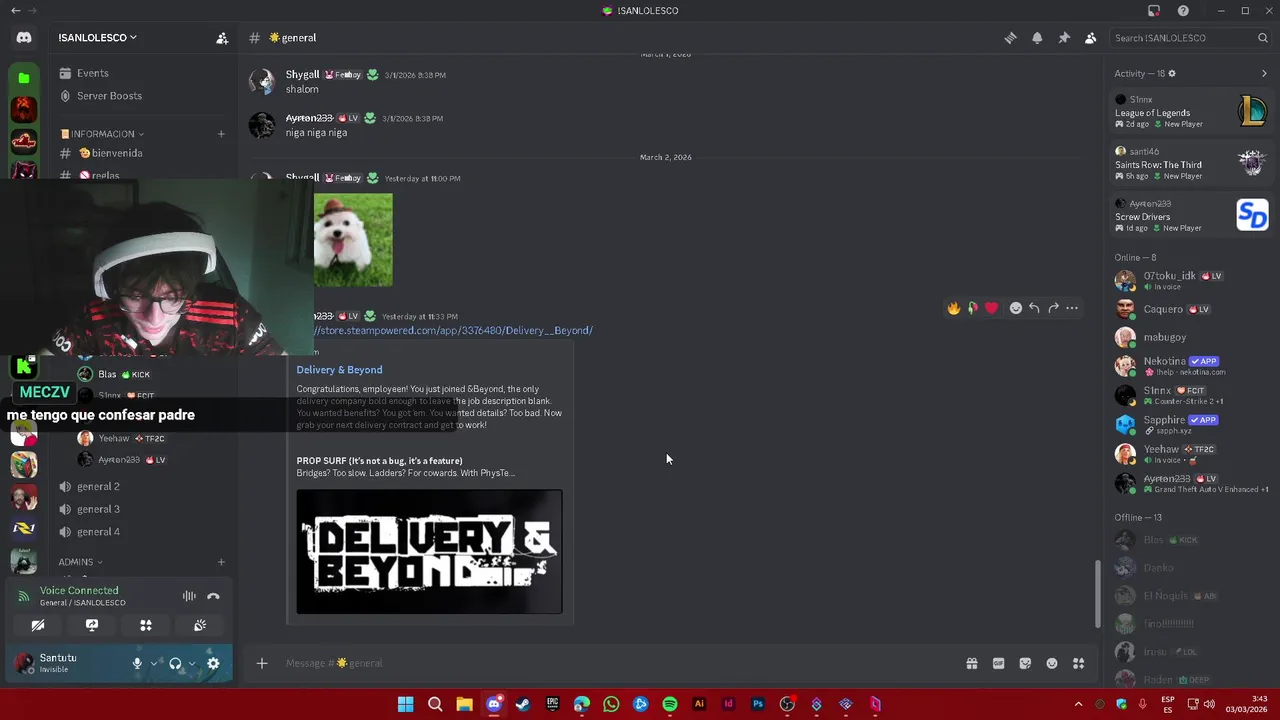The image size is (1280, 720).
Task: Hide the member list icon
Action: (1091, 38)
